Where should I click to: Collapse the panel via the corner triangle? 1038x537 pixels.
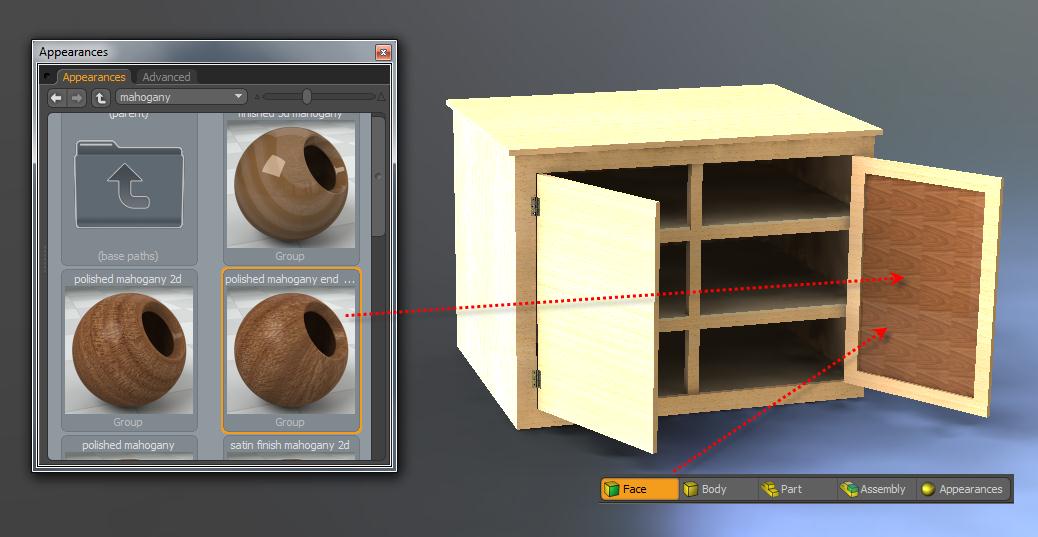pyautogui.click(x=46, y=77)
